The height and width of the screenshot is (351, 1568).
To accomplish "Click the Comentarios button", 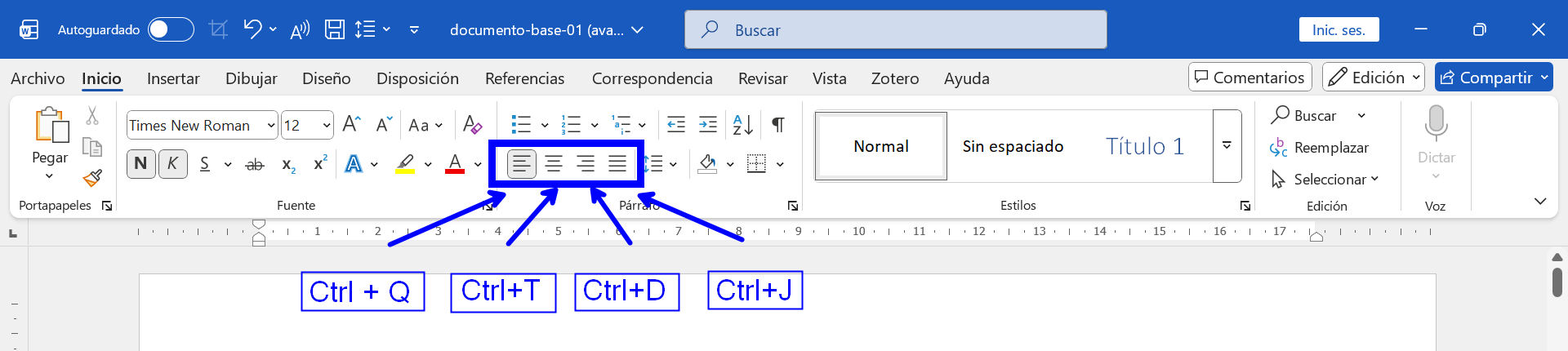I will [1250, 77].
